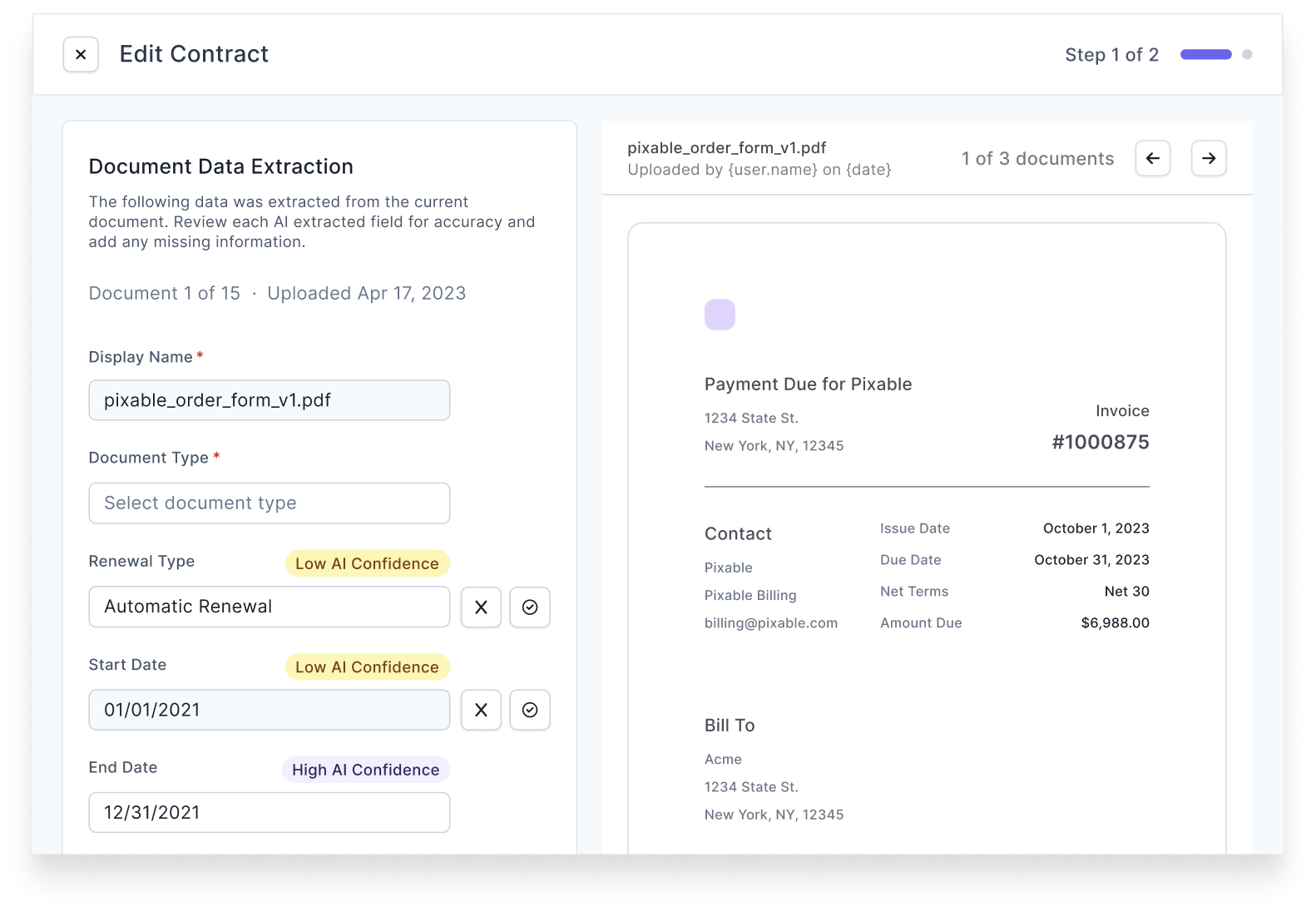Screen dimensions: 1316x912
Task: Approve the Renewal Type extracted value
Action: 530,607
